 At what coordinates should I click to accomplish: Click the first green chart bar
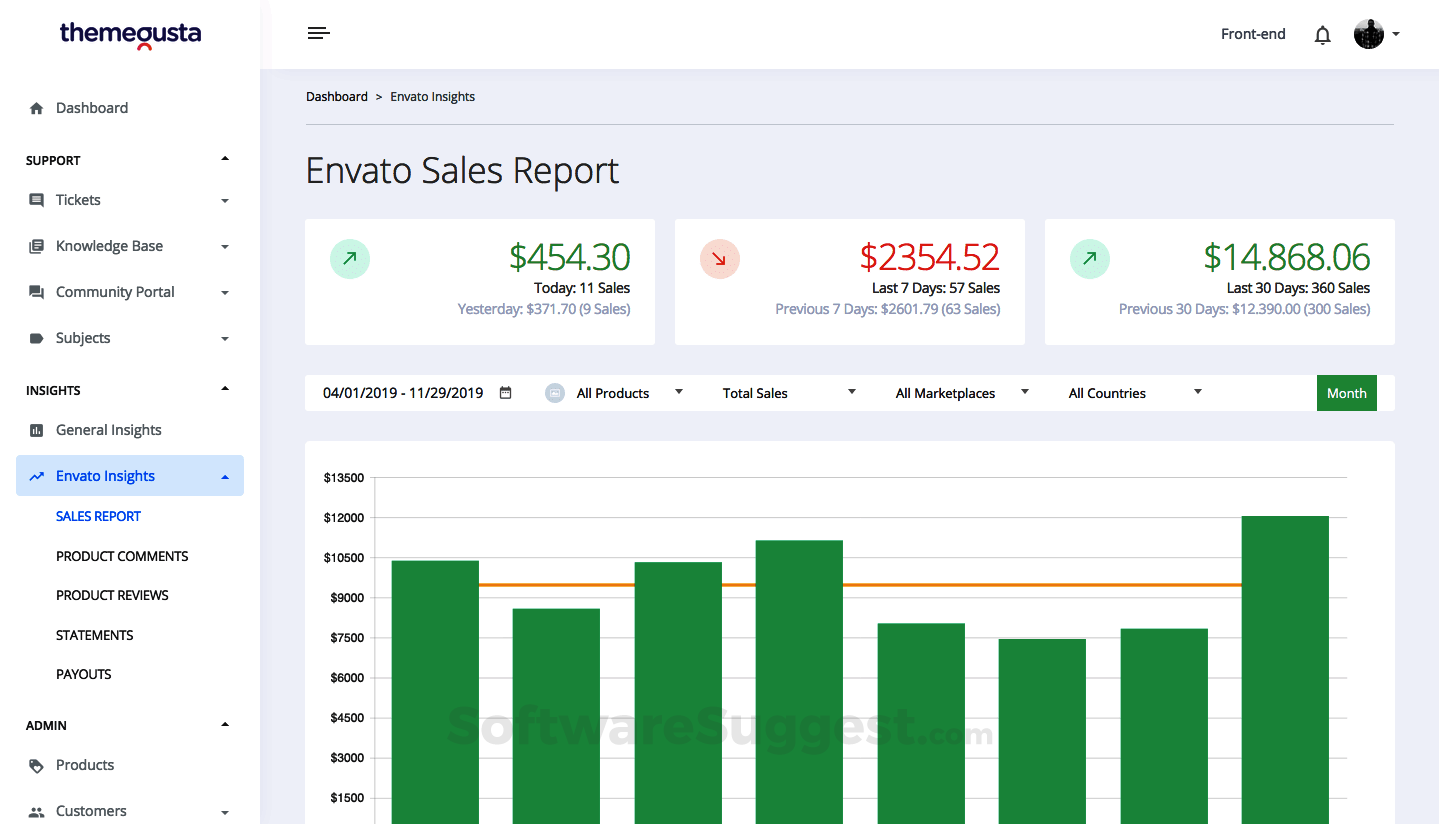coord(435,692)
